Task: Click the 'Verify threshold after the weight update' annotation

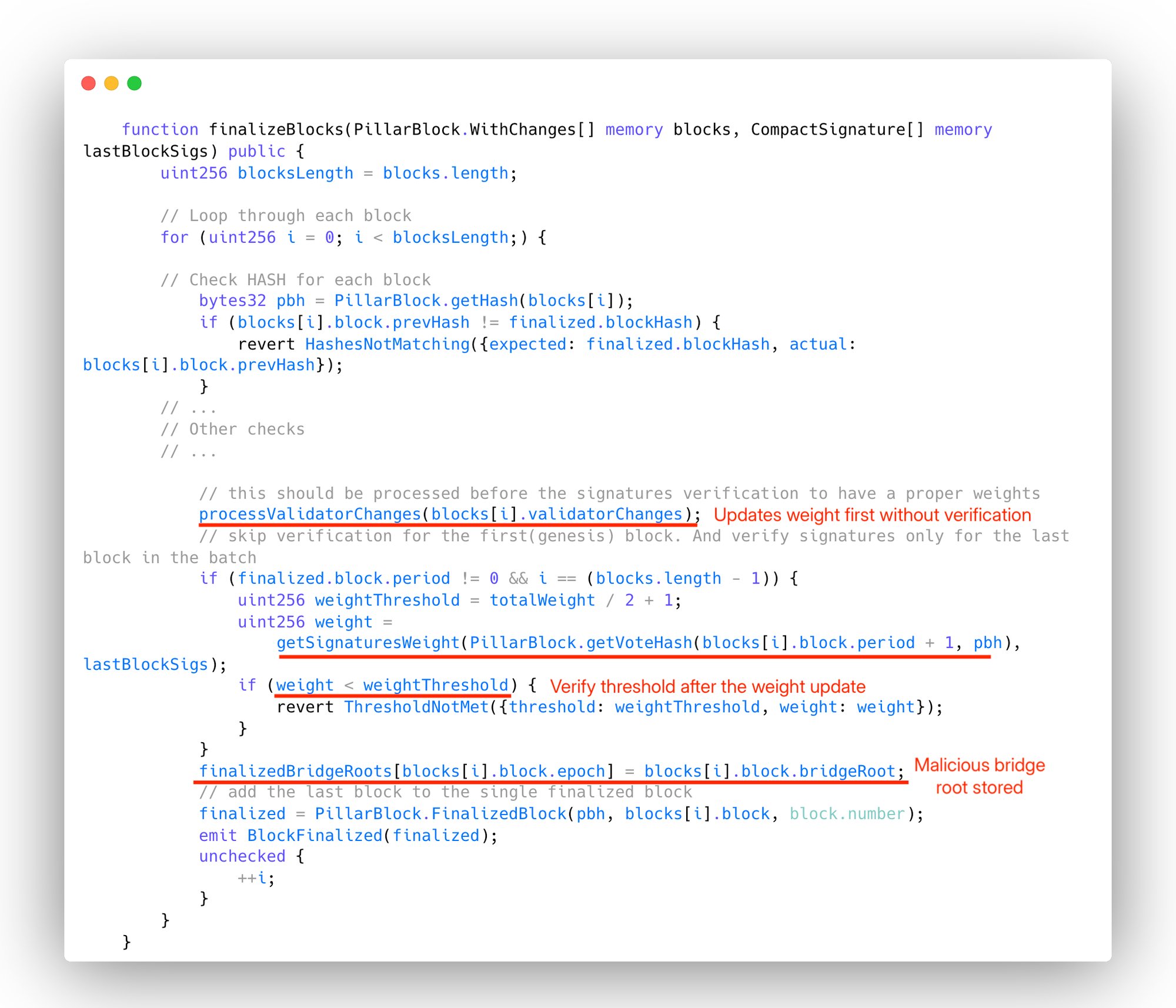Action: 707,686
